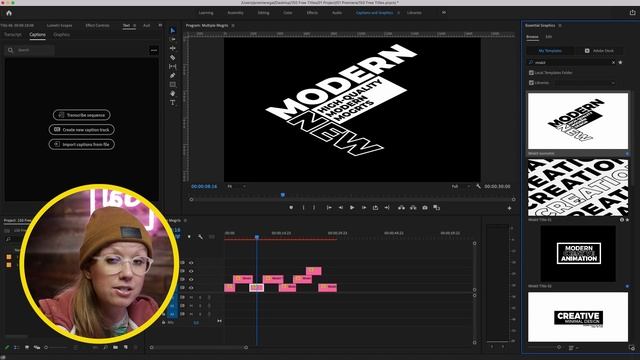This screenshot has width=640, height=360.
Task: Switch to the Graphics tab in Text panel
Action: coord(62,35)
